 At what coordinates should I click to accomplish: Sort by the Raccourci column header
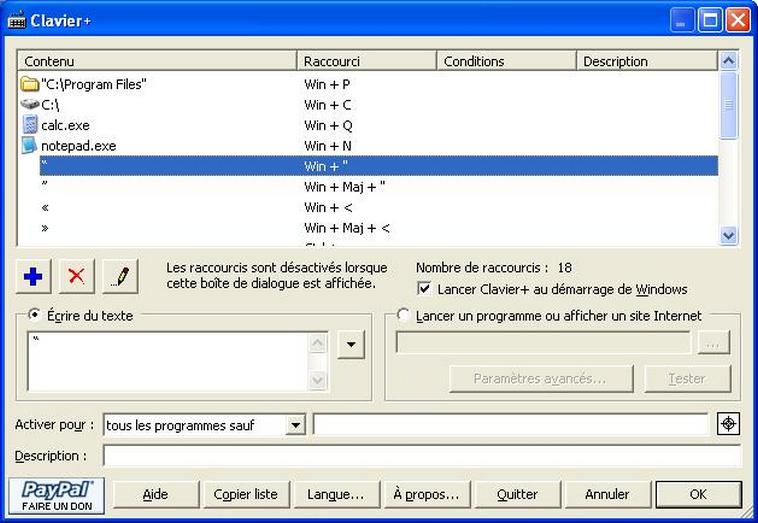tap(367, 61)
